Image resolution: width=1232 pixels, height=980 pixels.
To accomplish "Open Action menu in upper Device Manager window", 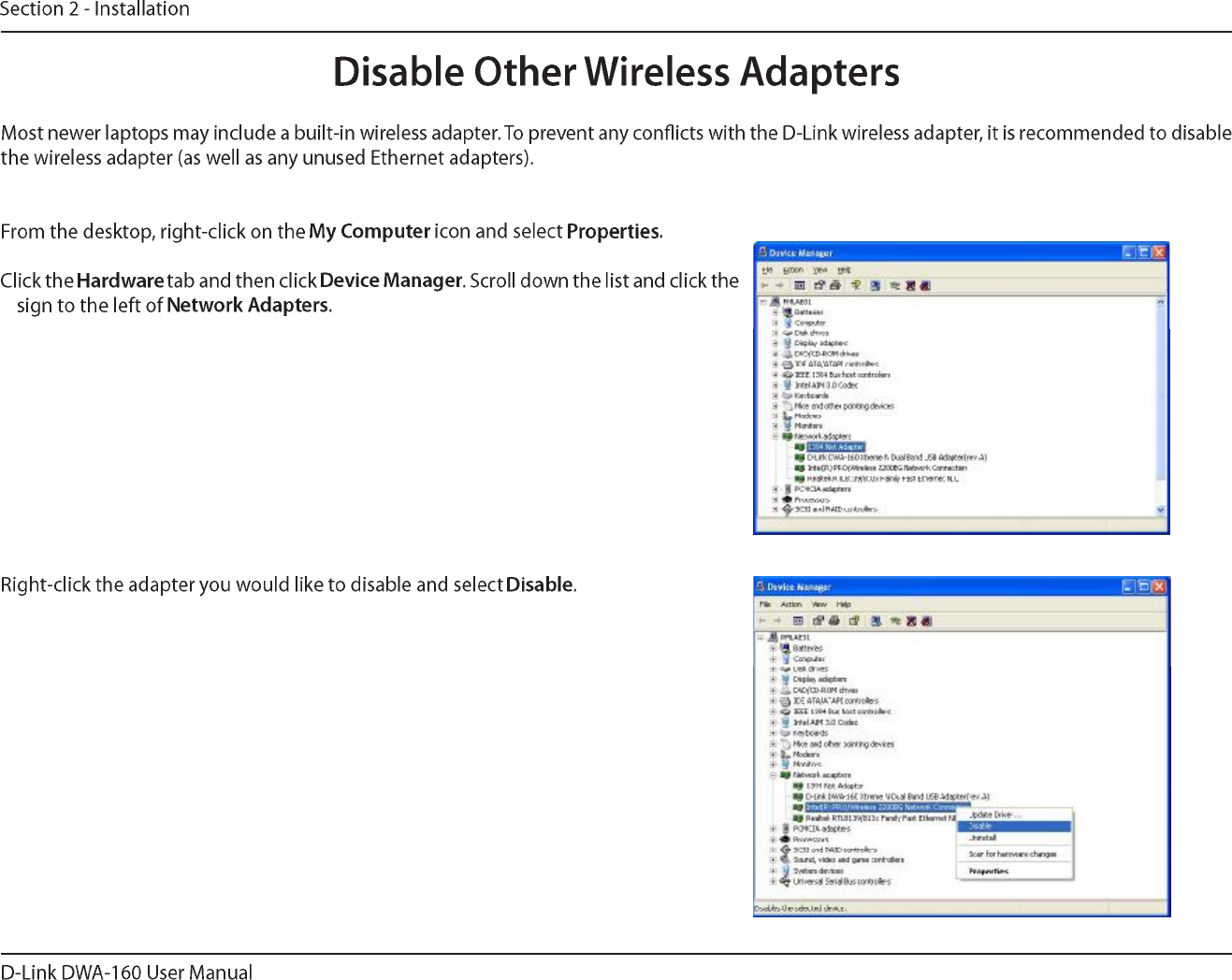I will pyautogui.click(x=793, y=270).
